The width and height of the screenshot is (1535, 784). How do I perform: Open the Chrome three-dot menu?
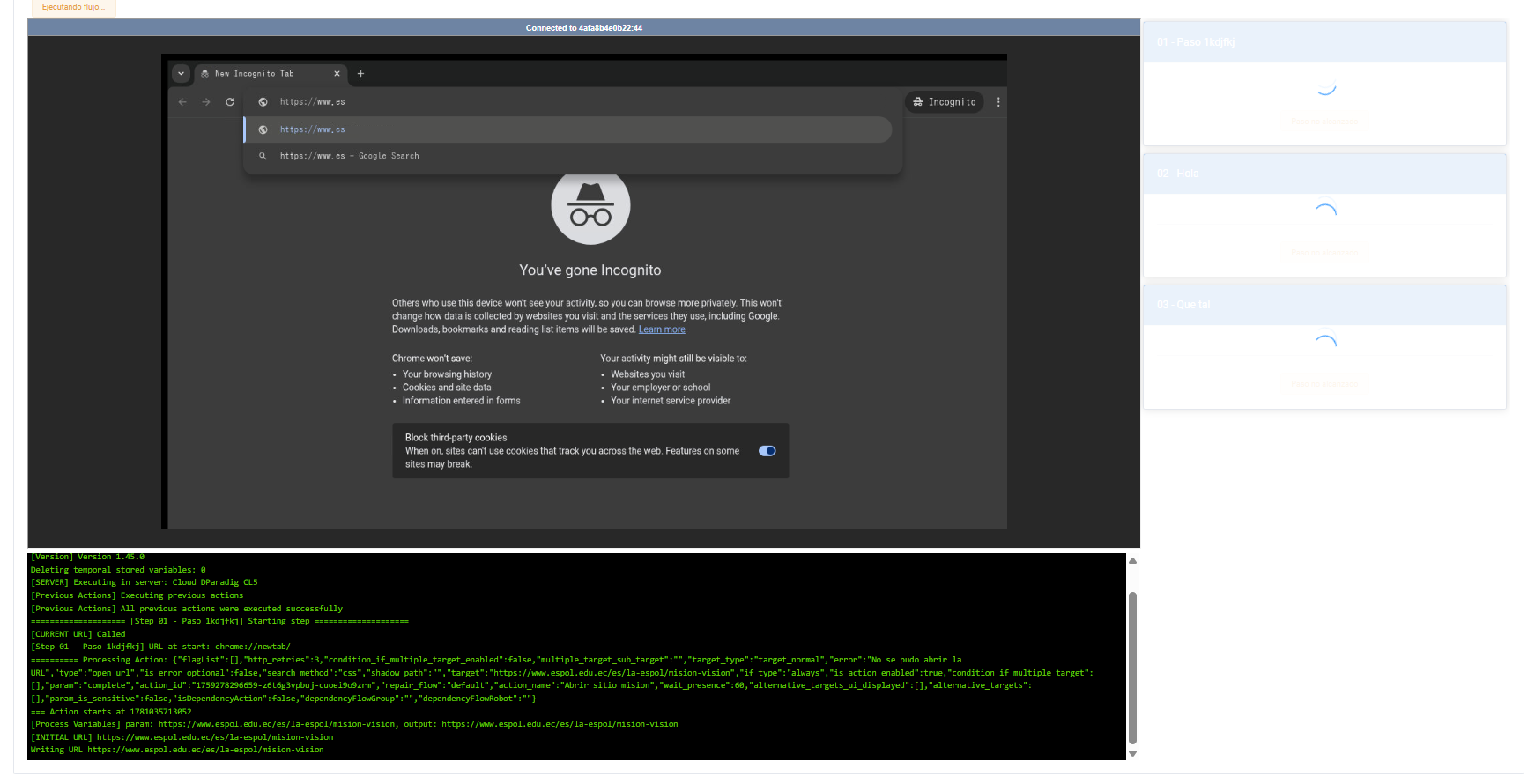click(998, 102)
